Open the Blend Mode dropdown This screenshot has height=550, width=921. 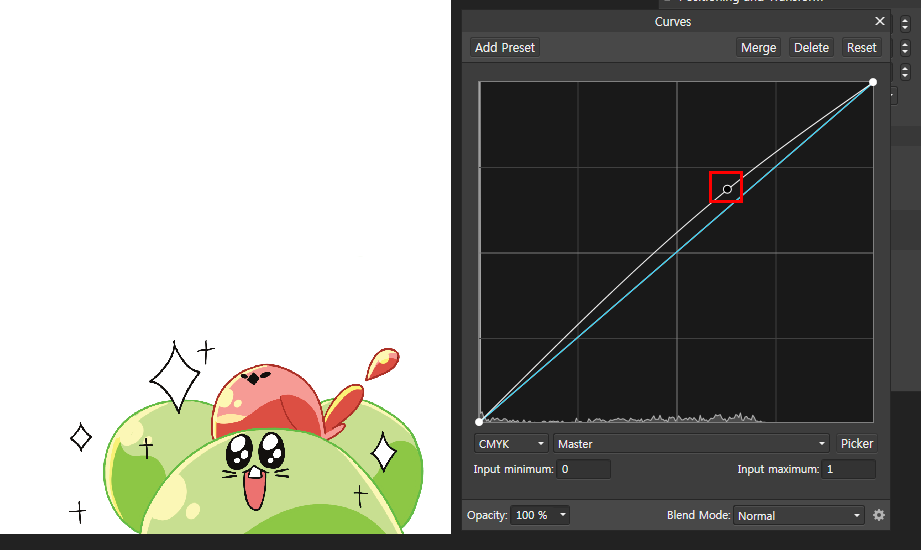click(799, 515)
